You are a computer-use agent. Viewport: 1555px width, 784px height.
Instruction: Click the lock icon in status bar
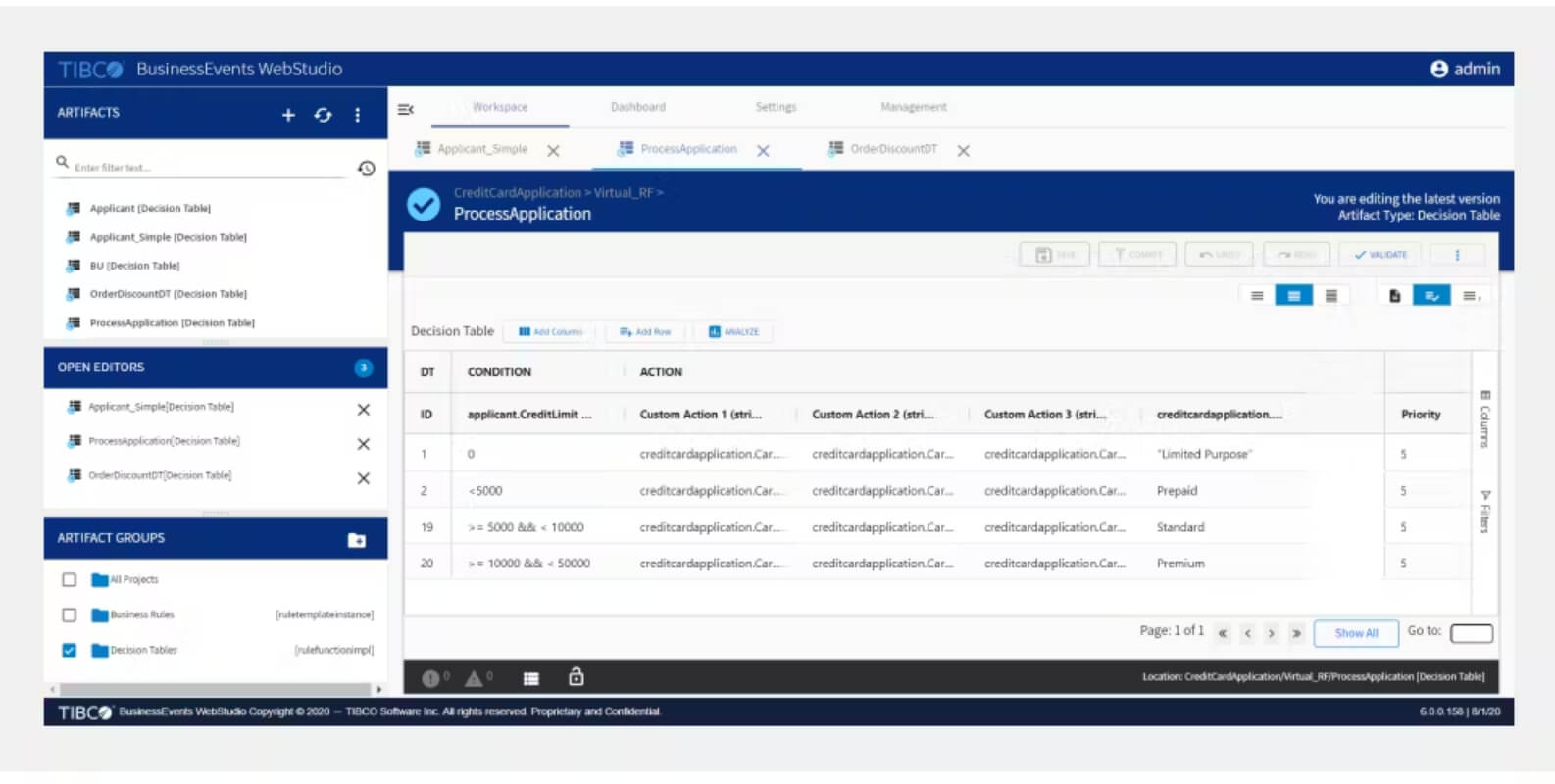(577, 677)
